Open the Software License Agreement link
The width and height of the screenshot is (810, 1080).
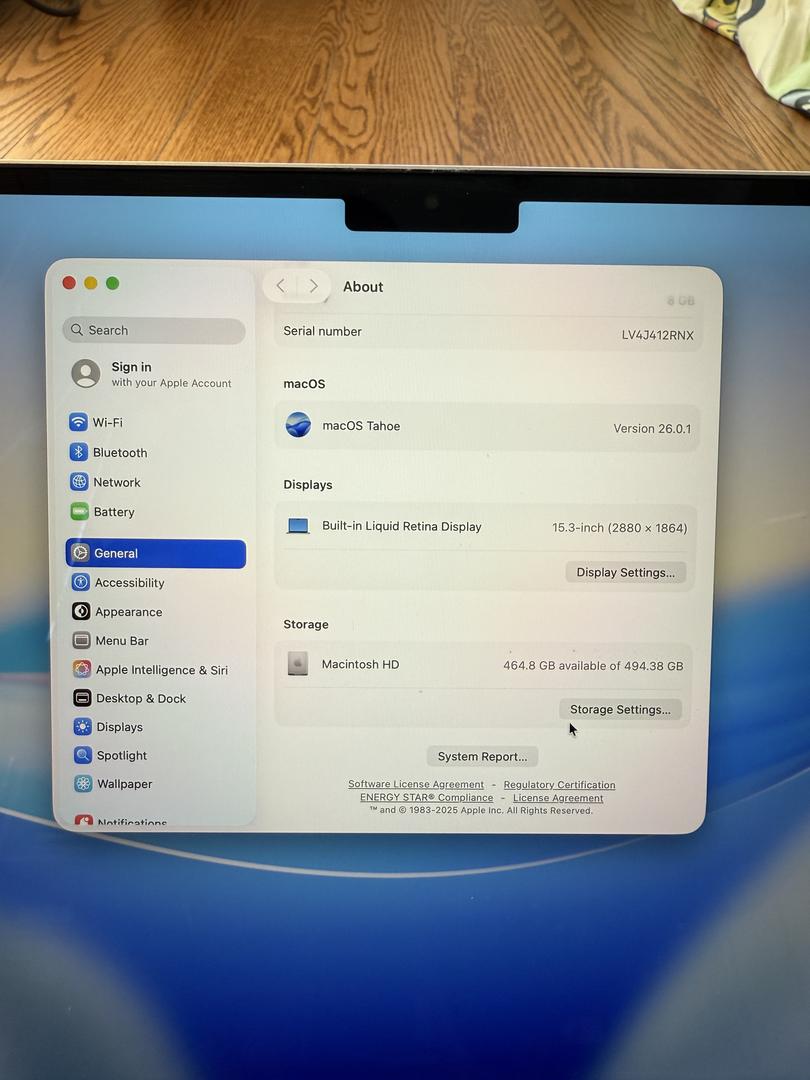(416, 785)
